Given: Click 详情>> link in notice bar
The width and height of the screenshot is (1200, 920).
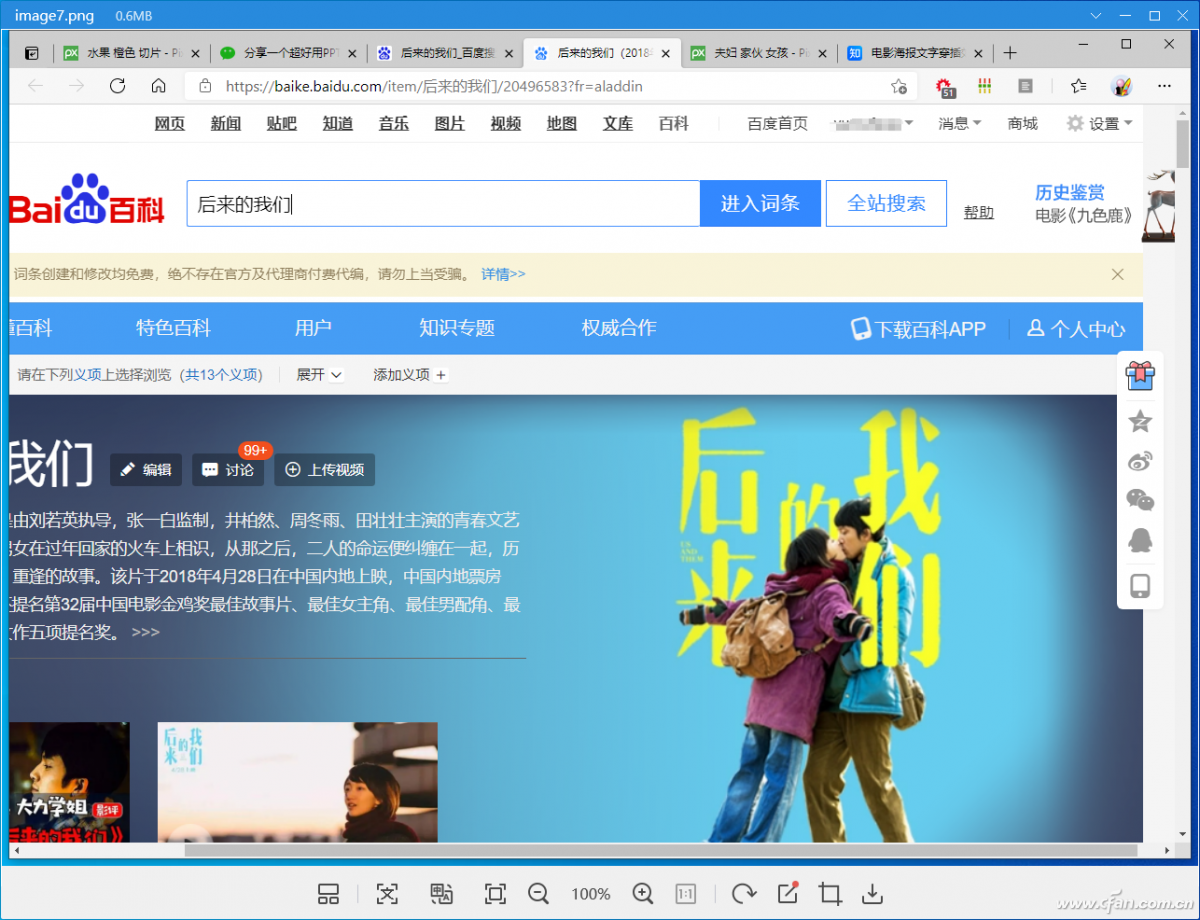Looking at the screenshot, I should (x=503, y=274).
